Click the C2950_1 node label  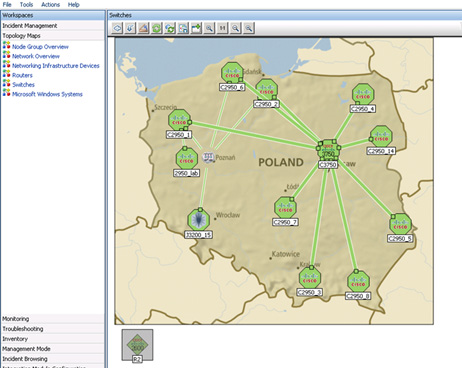179,135
